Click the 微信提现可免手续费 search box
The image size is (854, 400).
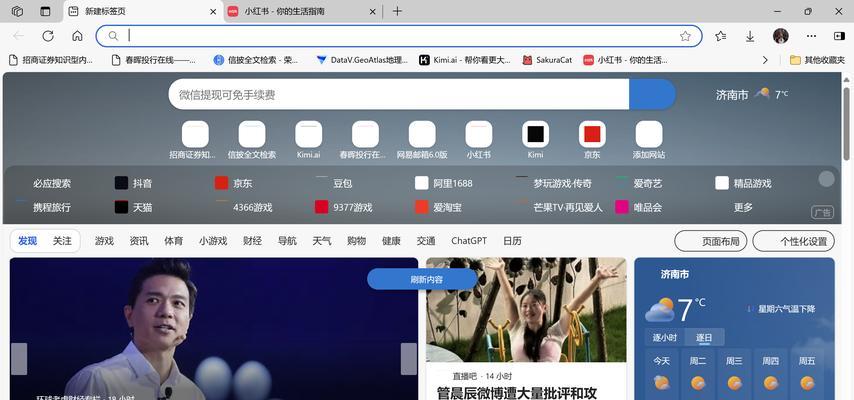click(399, 94)
